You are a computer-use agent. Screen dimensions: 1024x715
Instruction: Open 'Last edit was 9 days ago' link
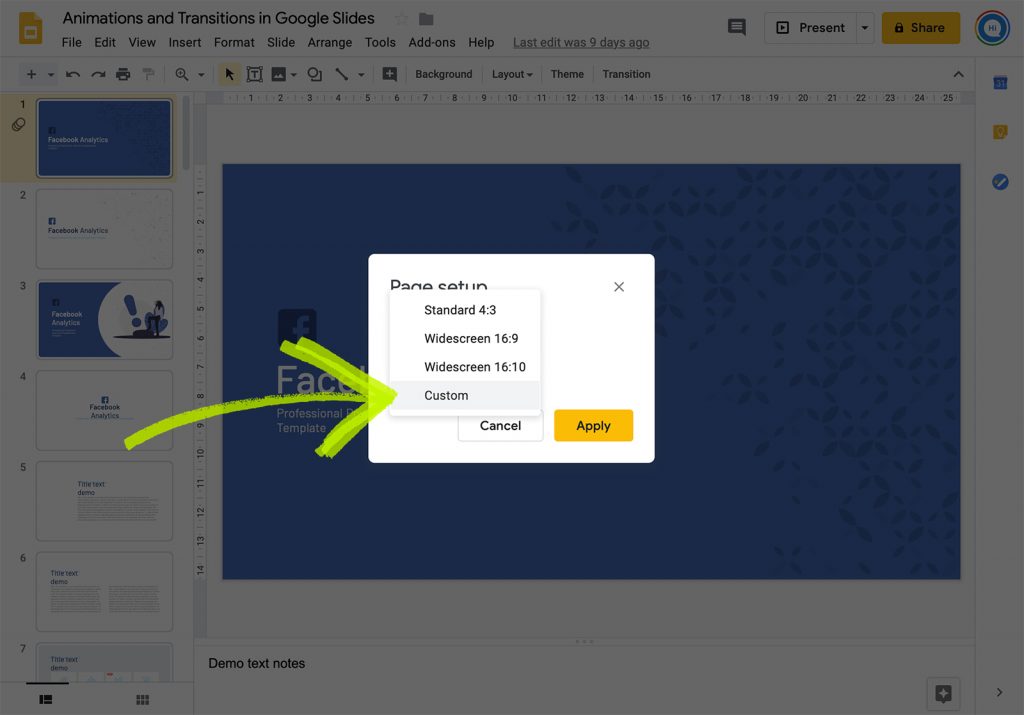point(581,42)
